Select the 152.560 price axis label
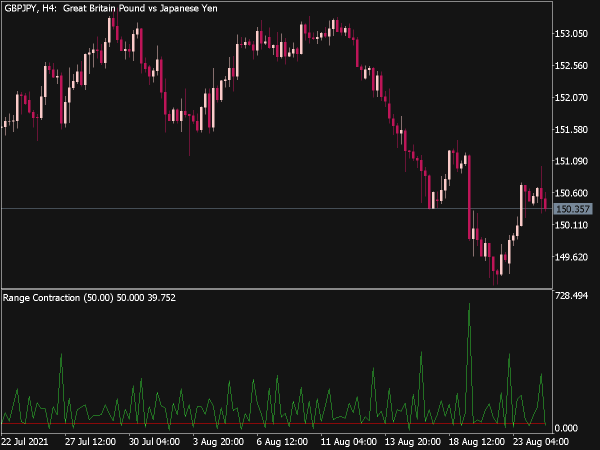Screen dimensions: 600x450 pyautogui.click(x=571, y=66)
